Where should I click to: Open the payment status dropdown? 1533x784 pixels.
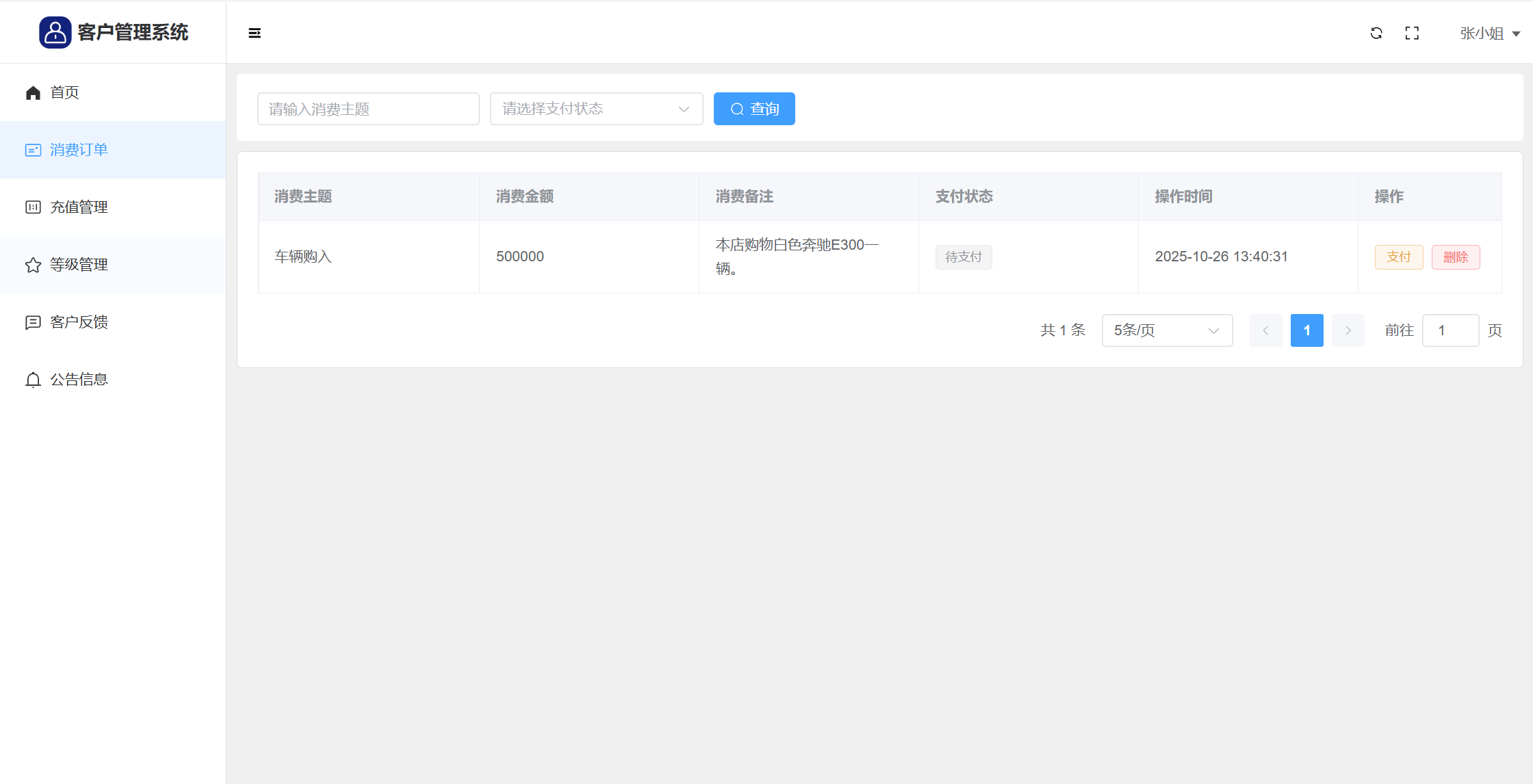(x=596, y=109)
